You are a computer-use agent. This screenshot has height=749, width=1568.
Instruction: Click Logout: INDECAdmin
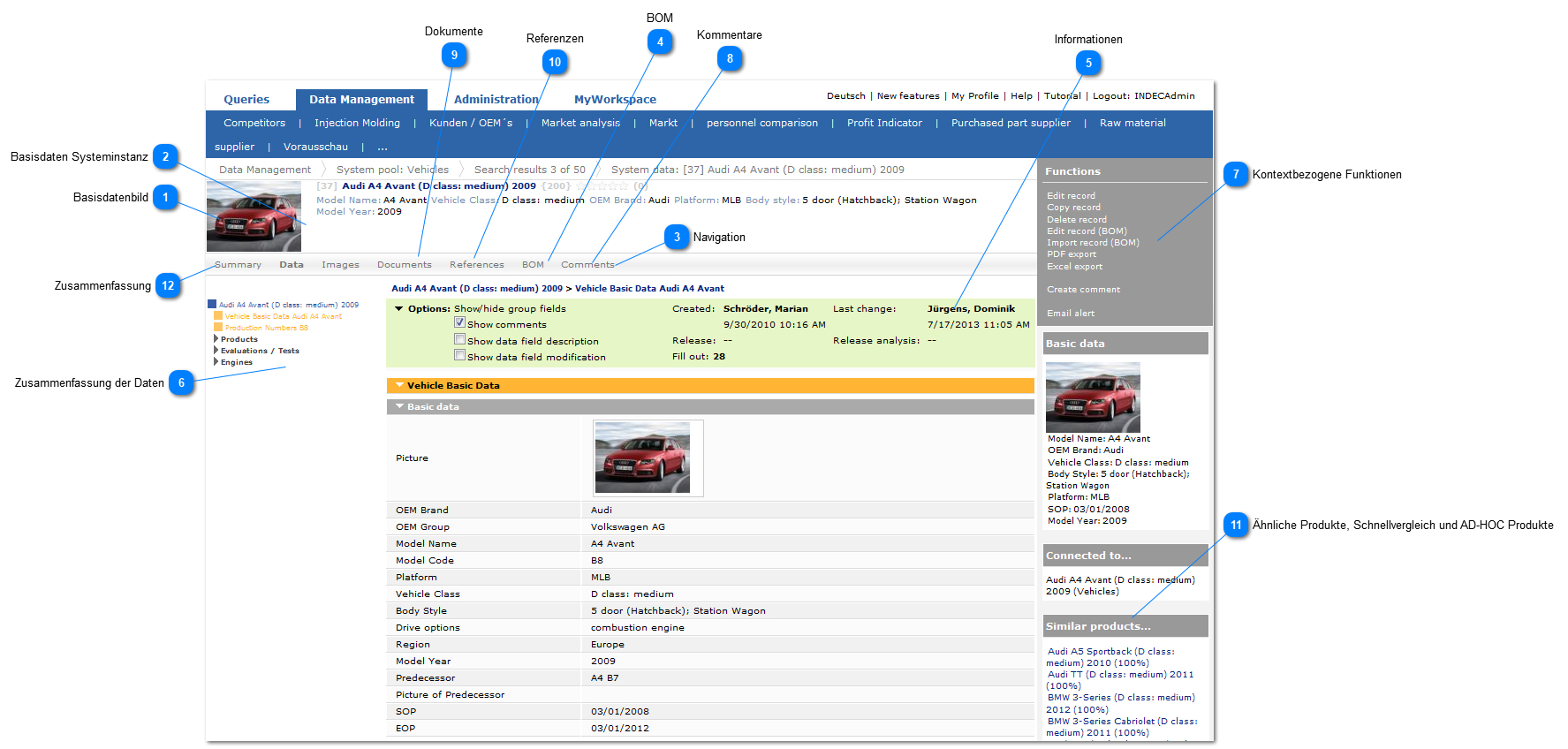(x=1144, y=96)
